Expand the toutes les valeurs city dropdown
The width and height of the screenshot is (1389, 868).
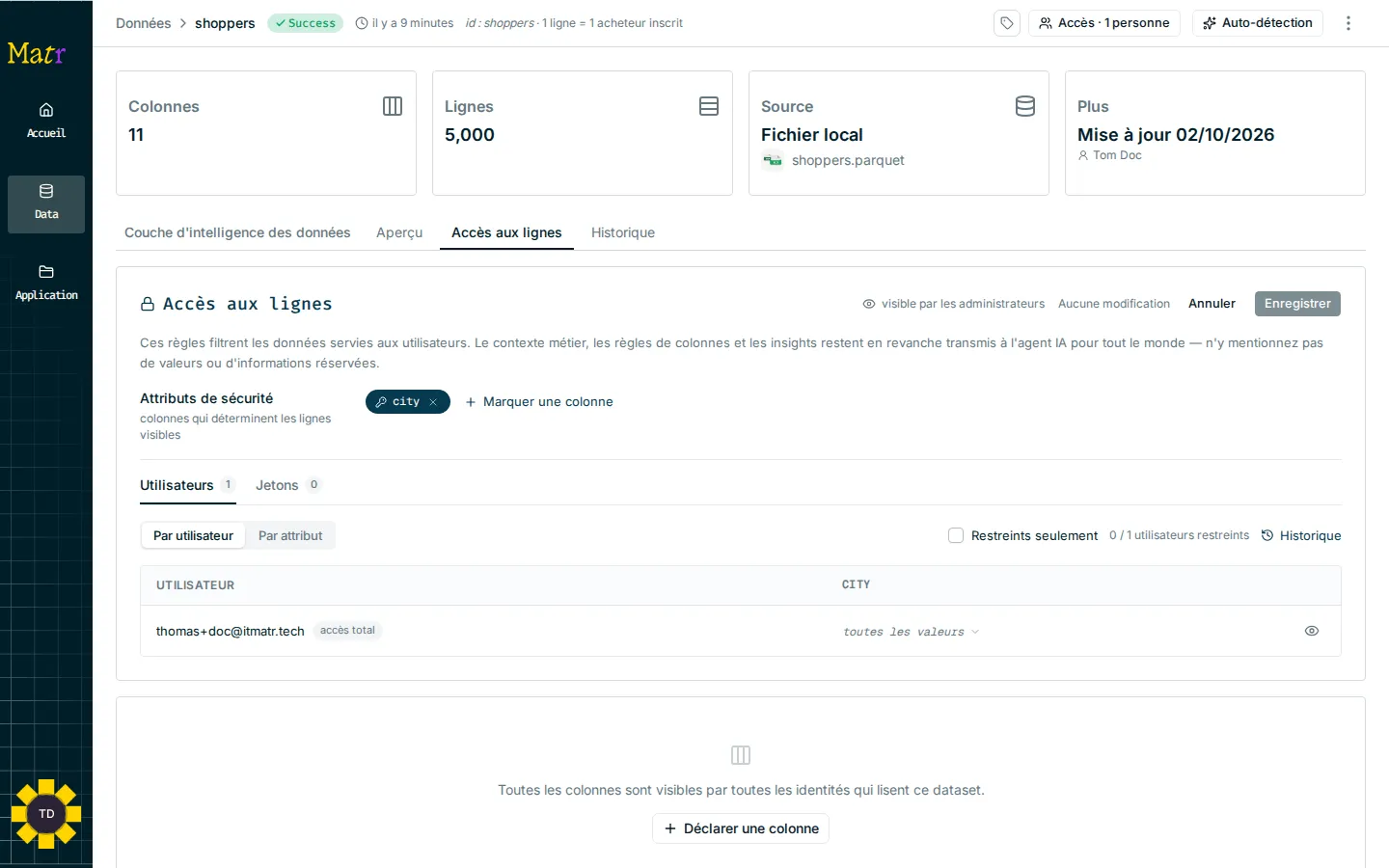[912, 632]
